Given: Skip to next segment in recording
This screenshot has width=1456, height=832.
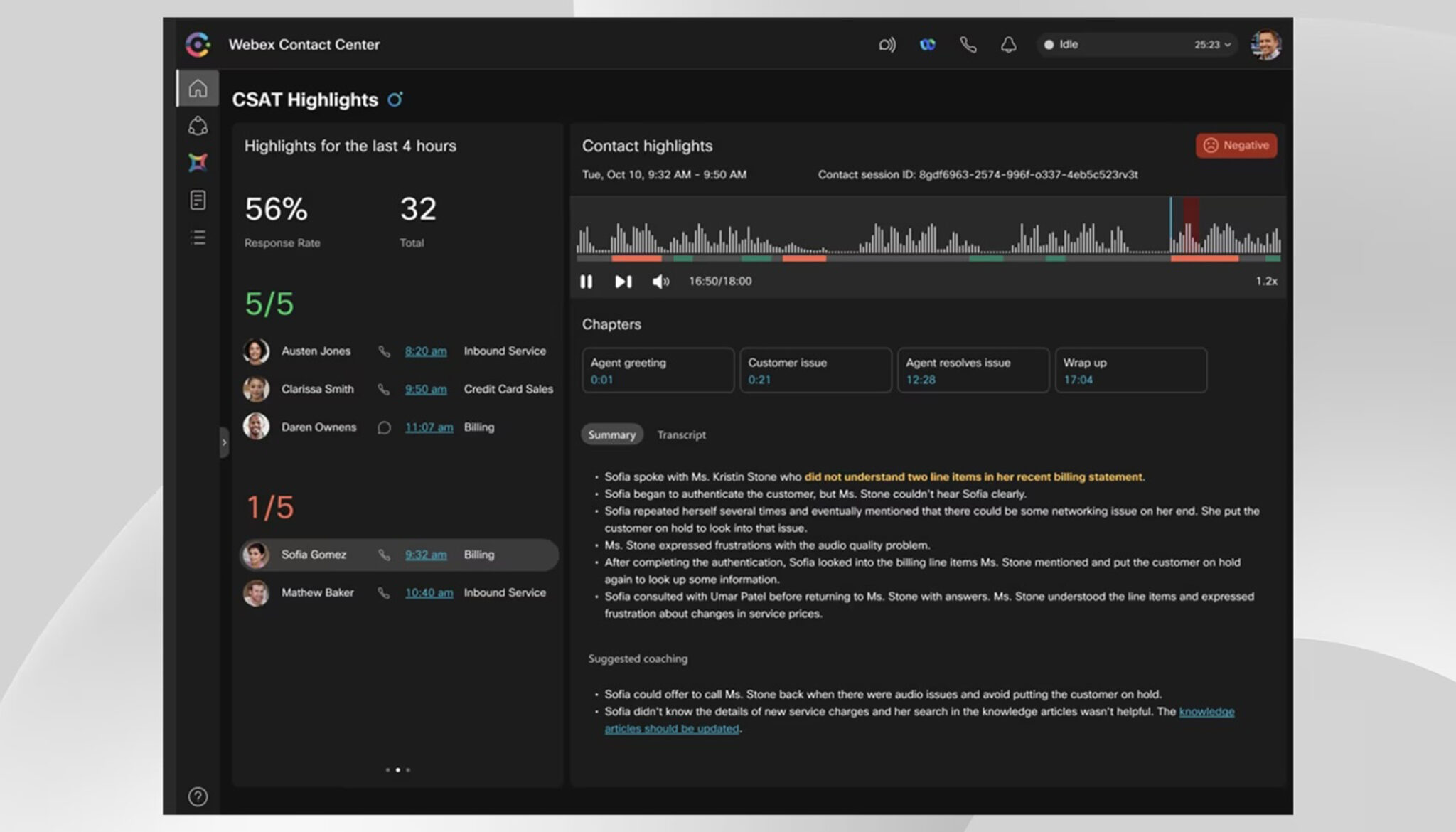Looking at the screenshot, I should pyautogui.click(x=623, y=282).
